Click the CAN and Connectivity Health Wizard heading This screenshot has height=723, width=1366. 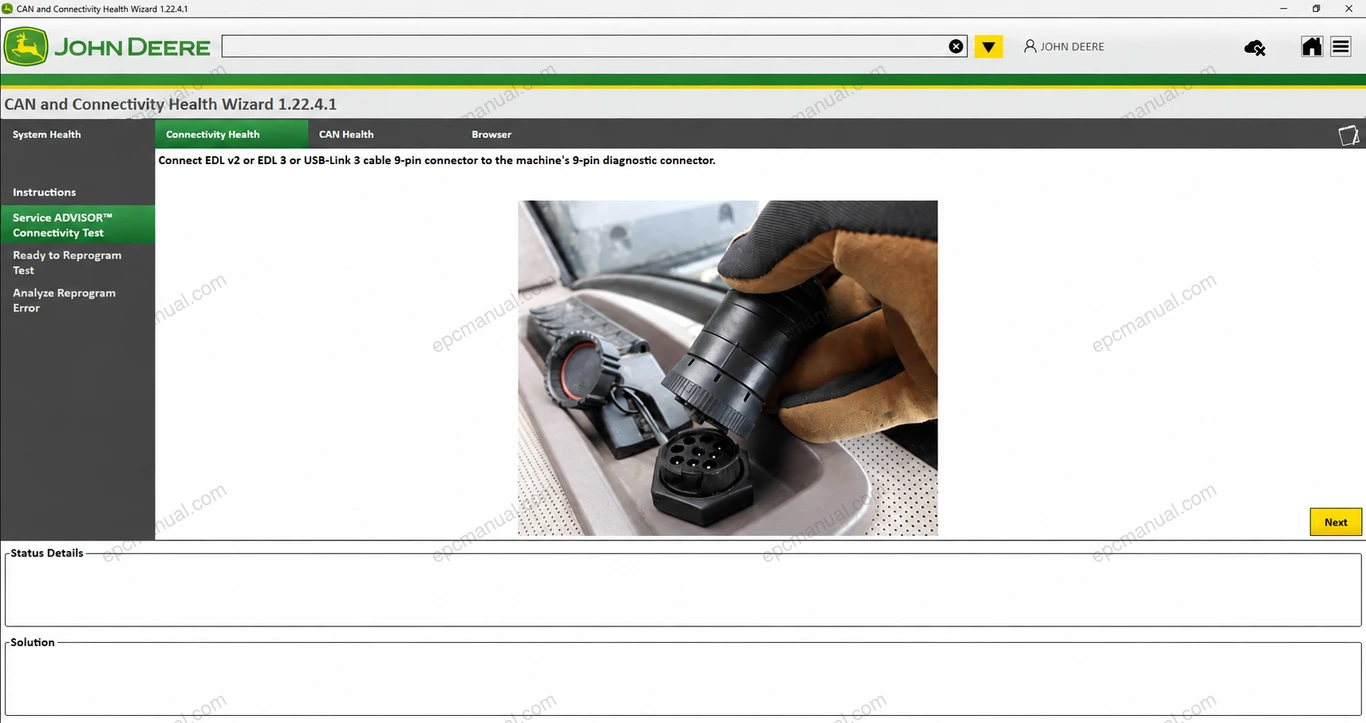[x=170, y=104]
